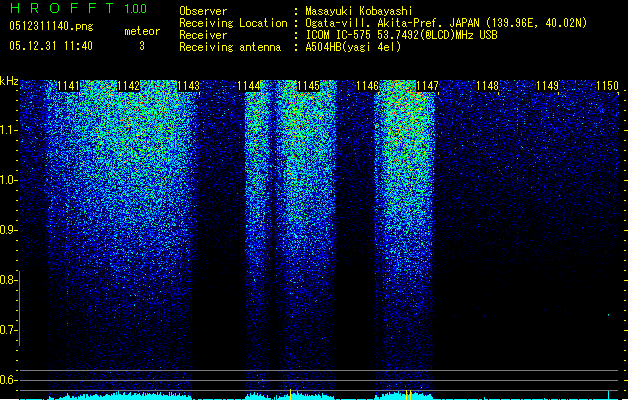Select the meteor count value 3
The height and width of the screenshot is (400, 629).
pyautogui.click(x=142, y=46)
